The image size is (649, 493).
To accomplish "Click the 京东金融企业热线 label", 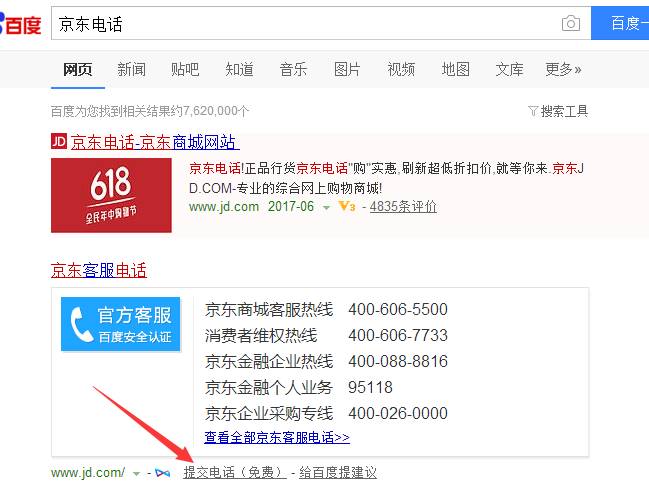I will click(x=269, y=361).
